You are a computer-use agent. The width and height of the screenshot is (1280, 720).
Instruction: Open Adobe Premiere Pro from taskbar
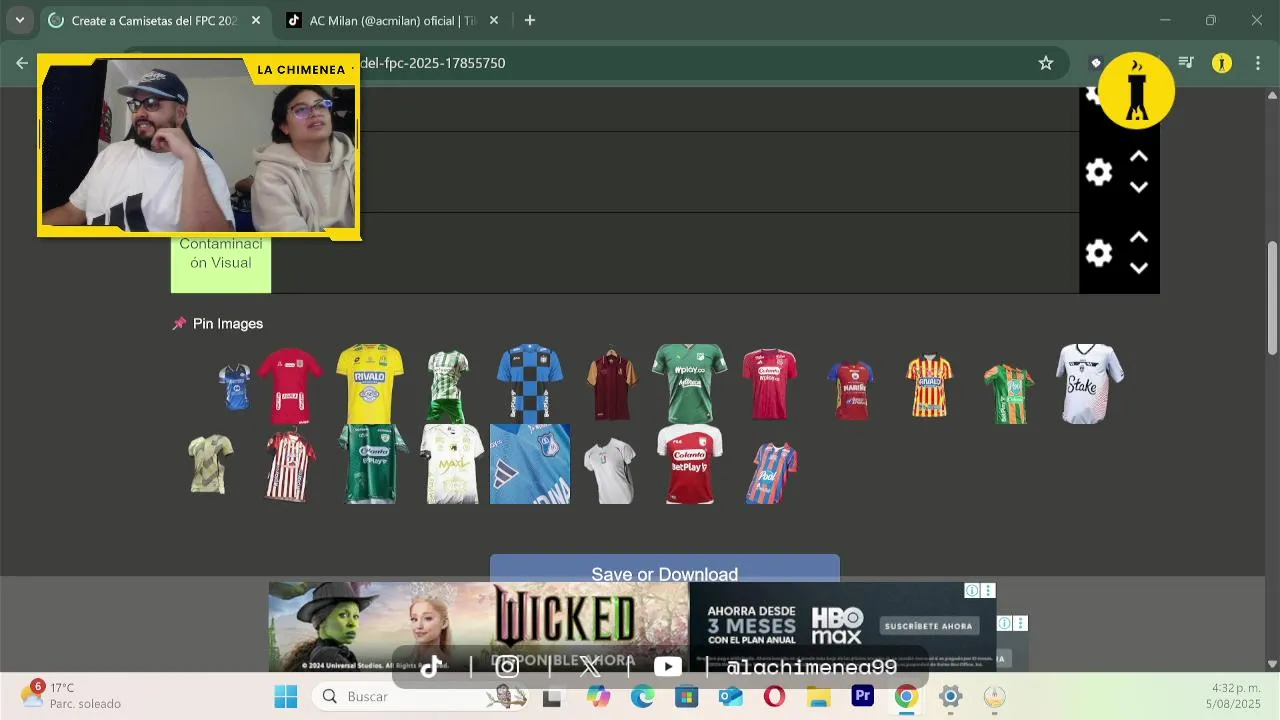tap(862, 696)
